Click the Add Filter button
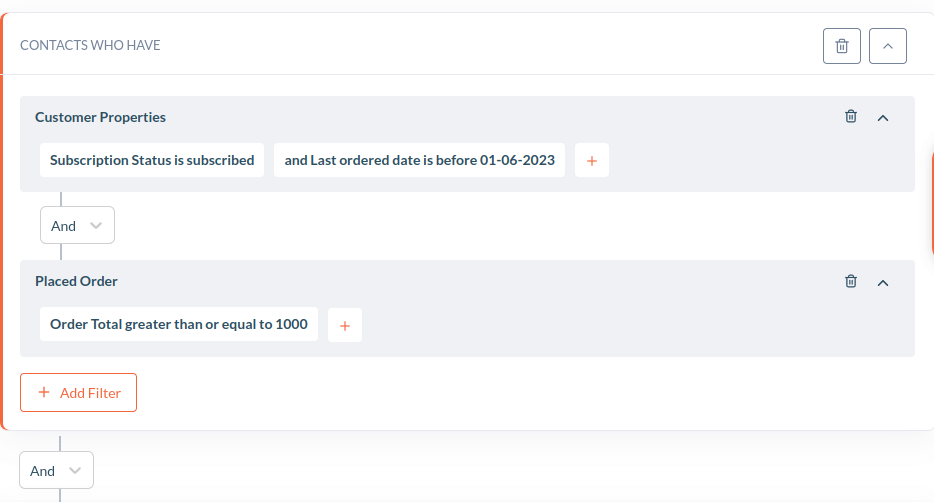This screenshot has width=934, height=502. (x=79, y=392)
